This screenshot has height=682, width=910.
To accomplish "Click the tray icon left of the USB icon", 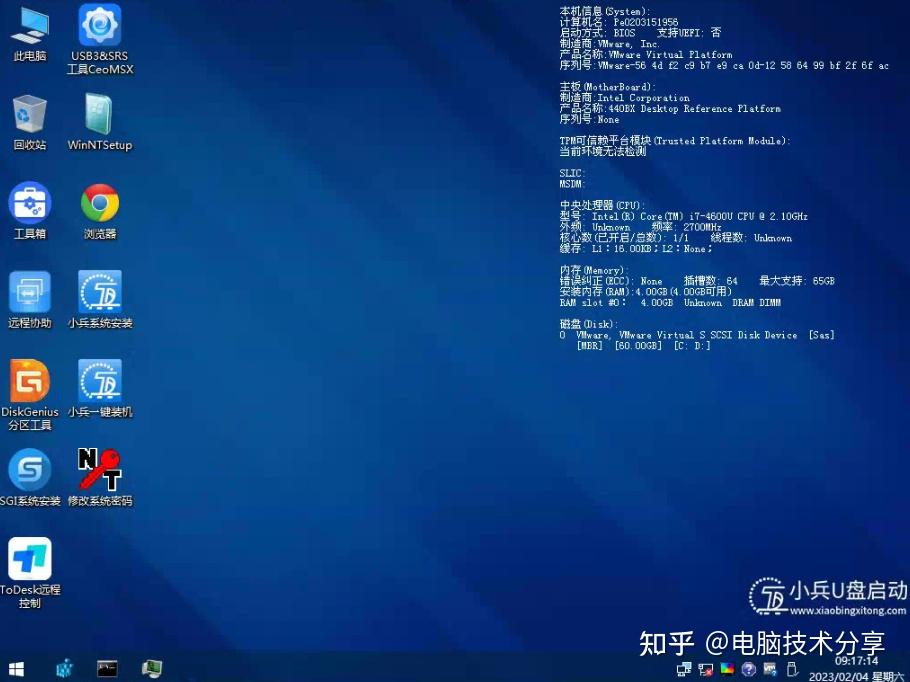I will click(x=770, y=669).
